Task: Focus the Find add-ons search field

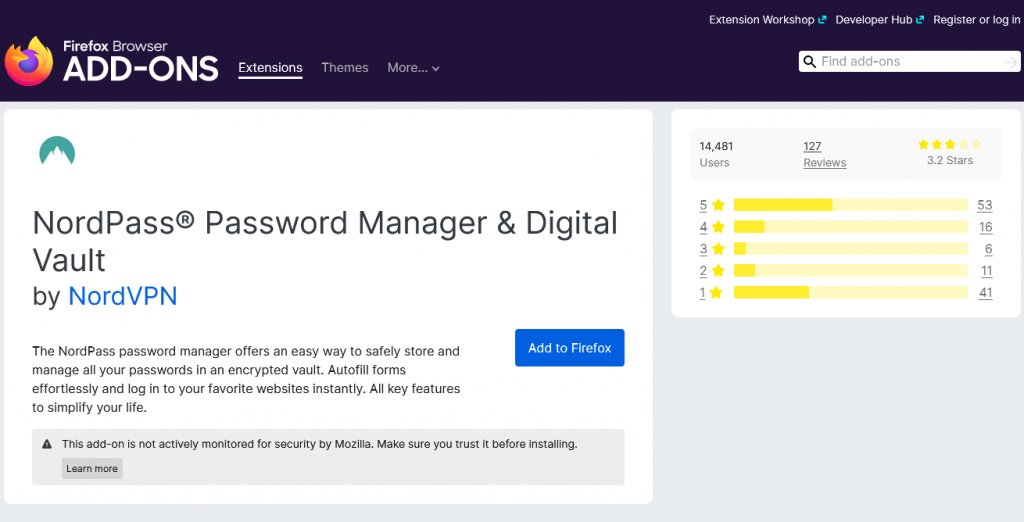Action: click(910, 61)
